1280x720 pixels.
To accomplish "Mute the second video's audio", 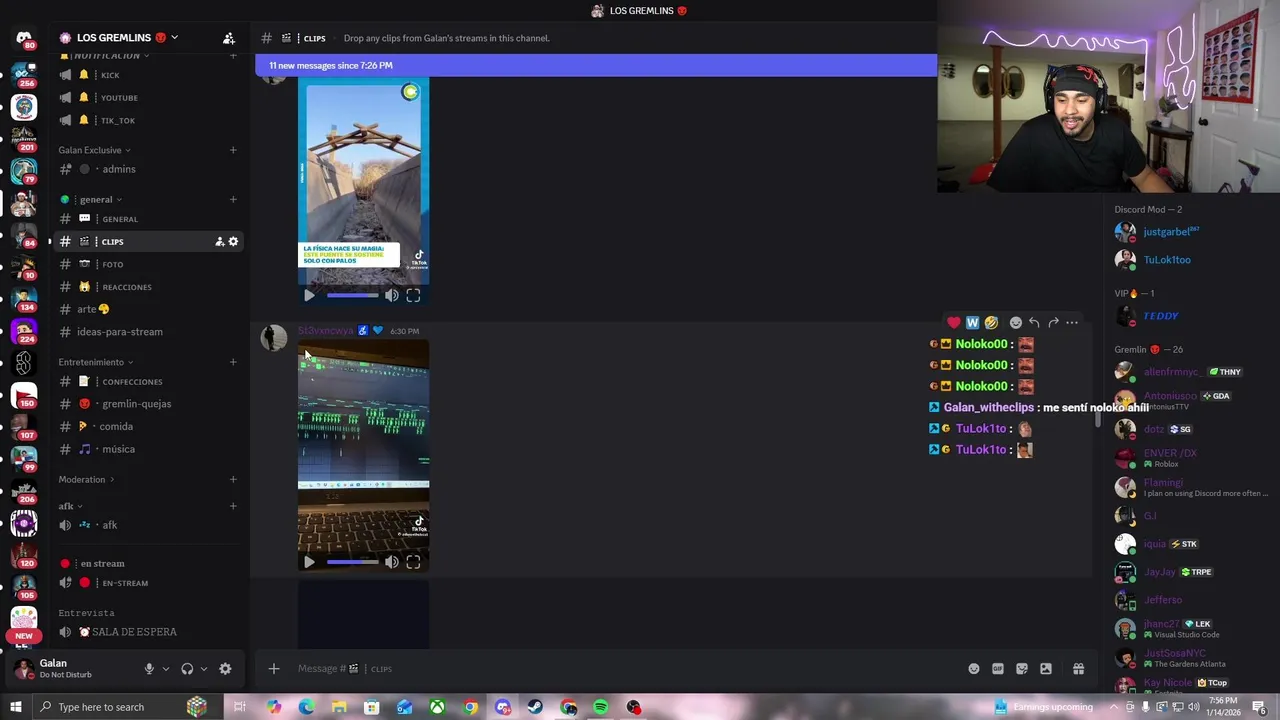I will [x=392, y=562].
